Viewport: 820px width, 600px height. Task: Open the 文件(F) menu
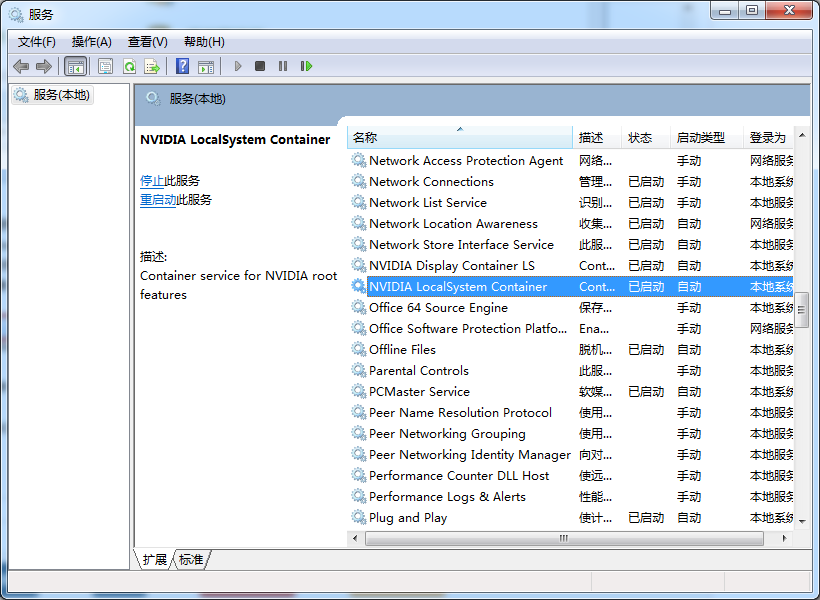(37, 42)
